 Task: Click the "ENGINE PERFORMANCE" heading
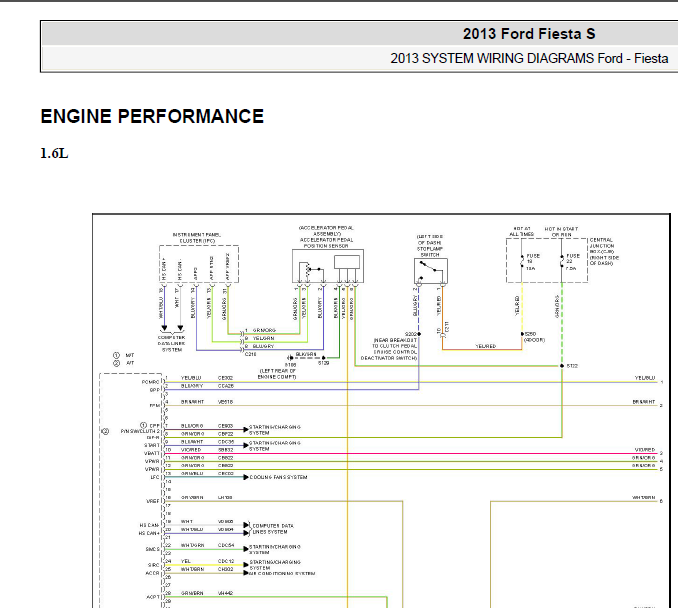pyautogui.click(x=152, y=116)
